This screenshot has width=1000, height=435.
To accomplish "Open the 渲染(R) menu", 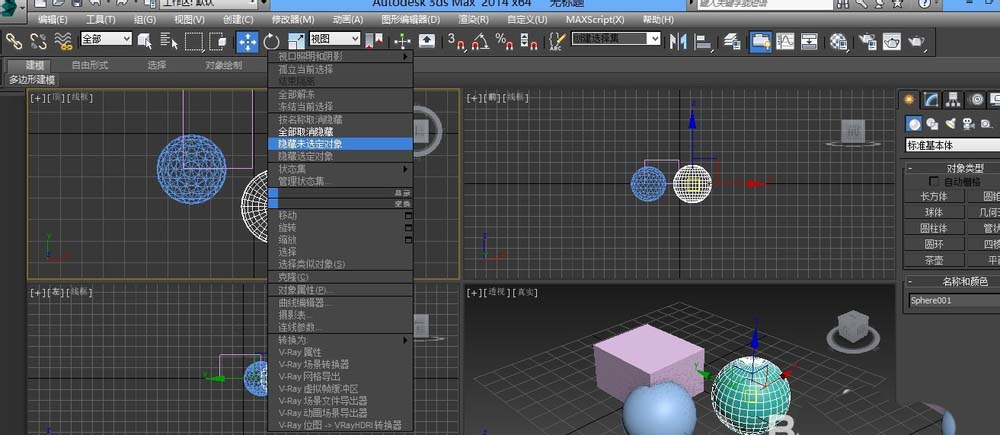I will [x=474, y=20].
